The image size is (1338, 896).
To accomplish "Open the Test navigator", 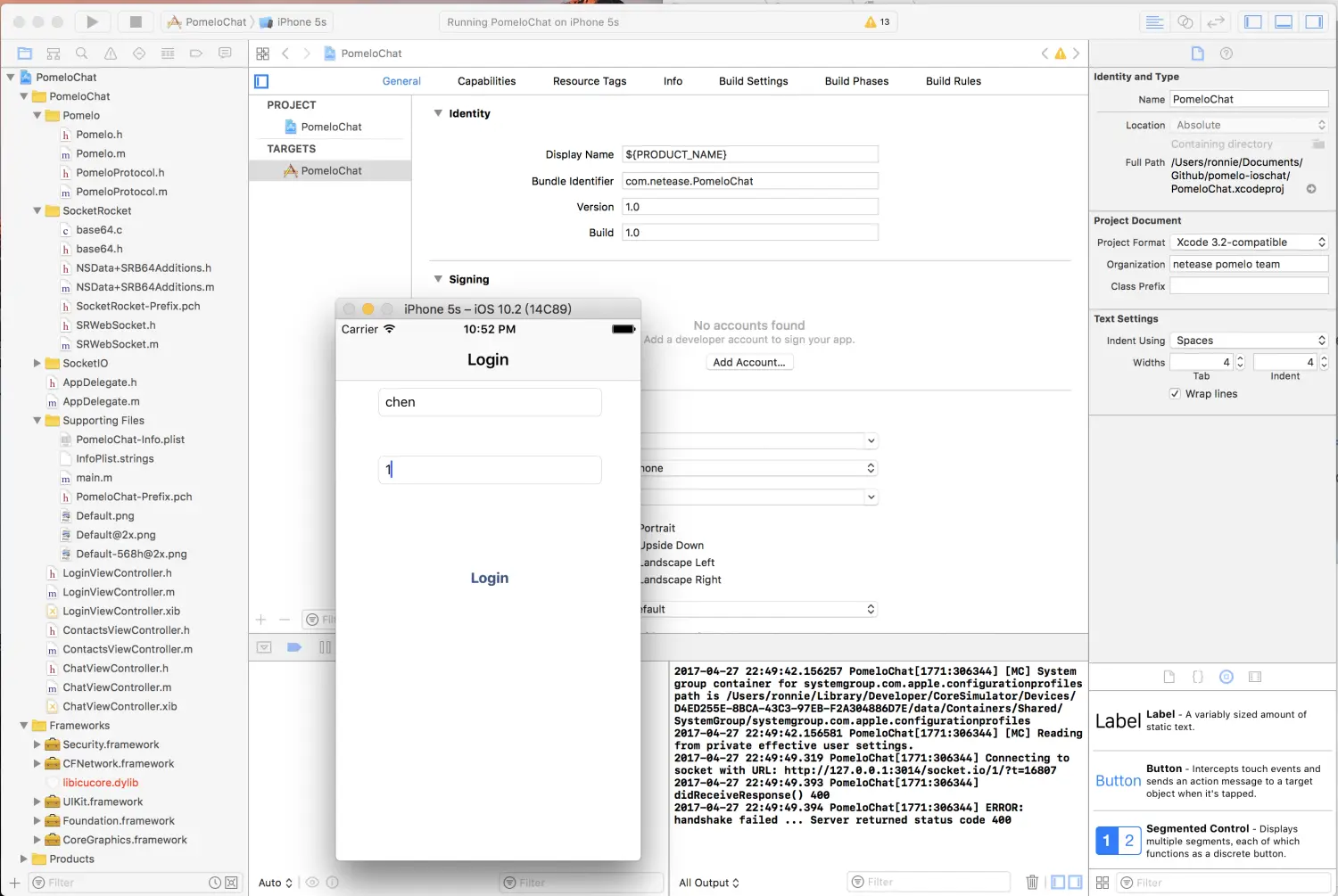I will (x=139, y=53).
